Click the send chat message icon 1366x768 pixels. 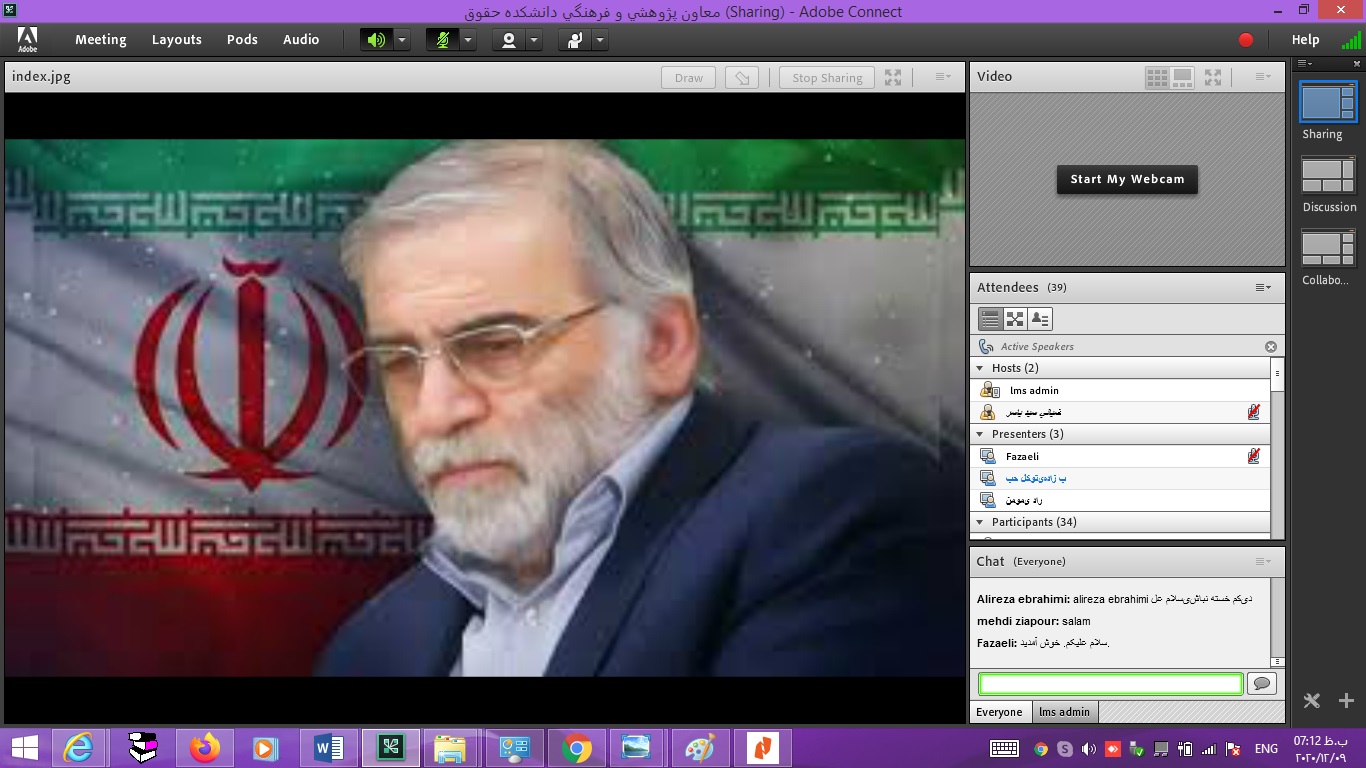(1262, 684)
